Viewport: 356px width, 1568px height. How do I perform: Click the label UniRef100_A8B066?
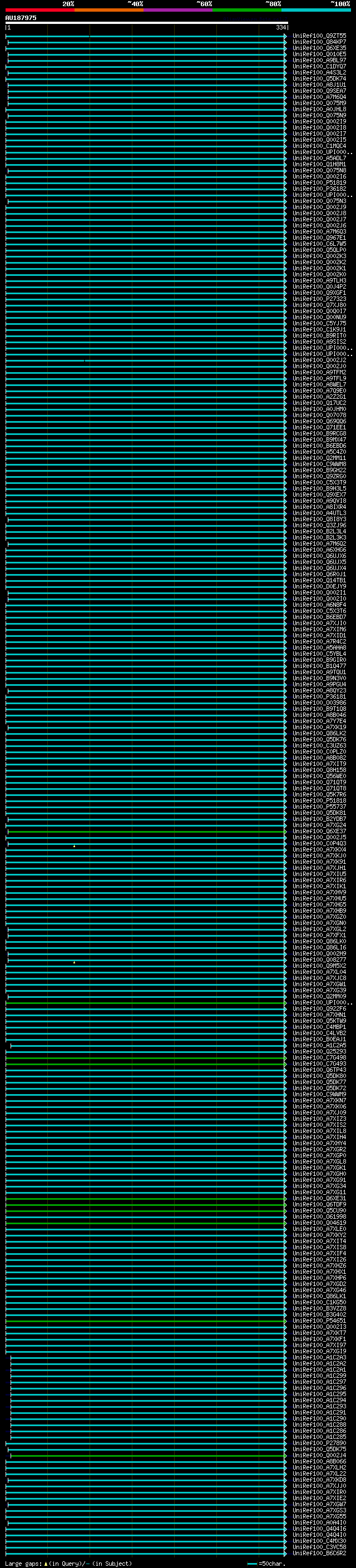319,1461
